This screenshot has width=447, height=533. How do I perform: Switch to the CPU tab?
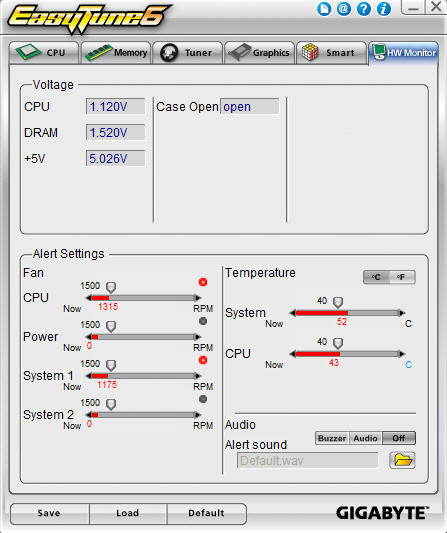[x=44, y=53]
